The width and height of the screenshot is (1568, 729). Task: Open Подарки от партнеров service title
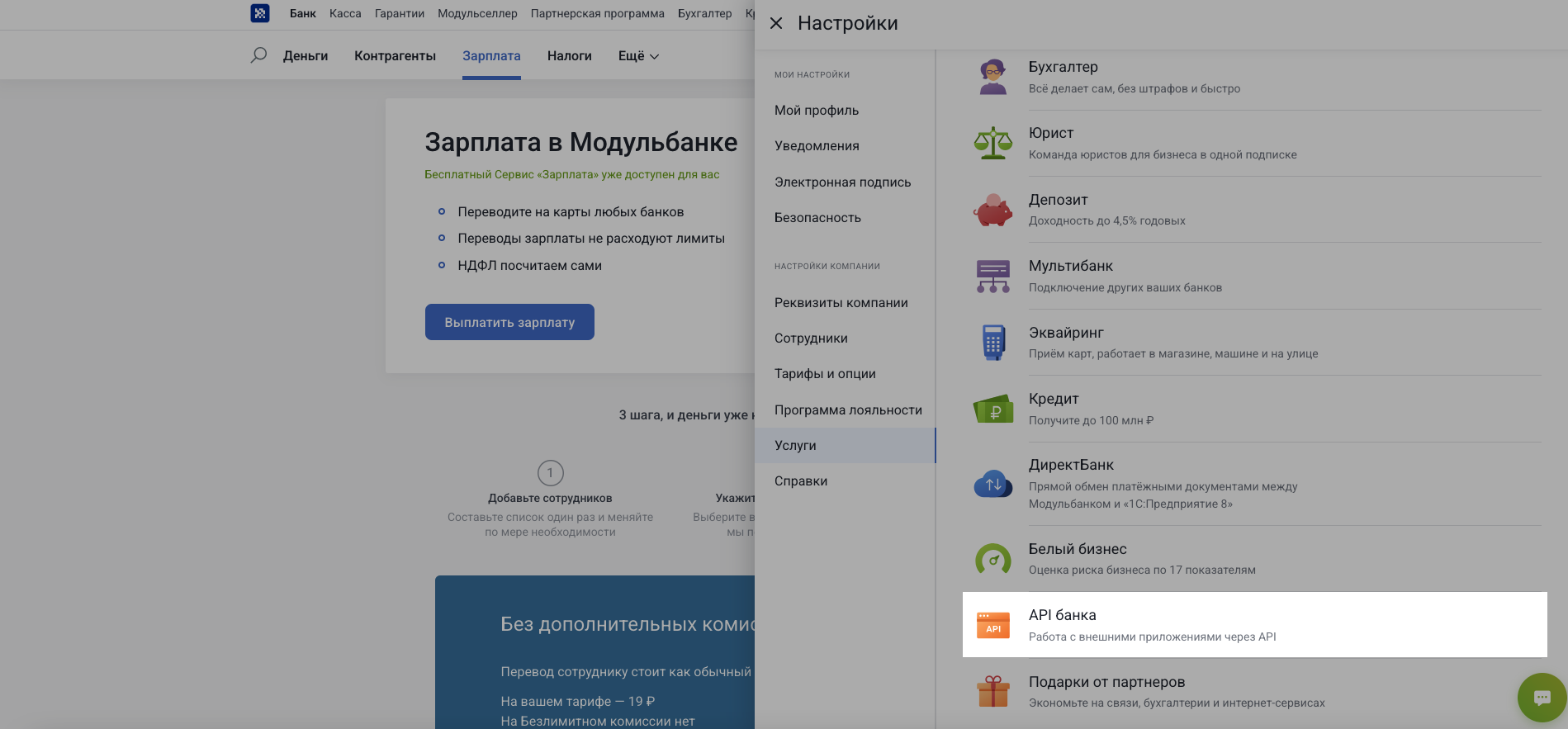point(1106,682)
